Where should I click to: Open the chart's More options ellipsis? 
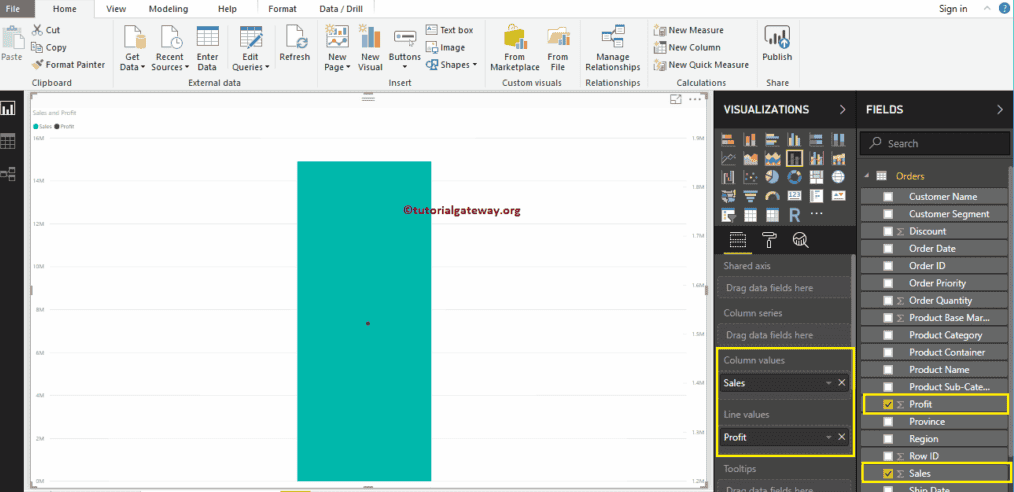[695, 99]
